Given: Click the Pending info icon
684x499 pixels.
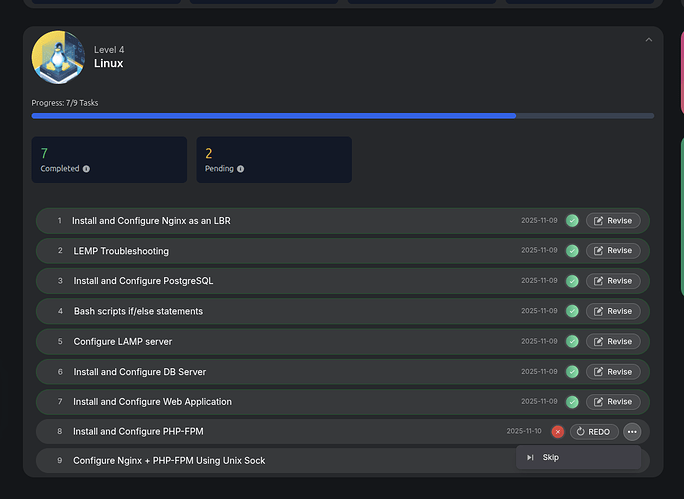Looking at the screenshot, I should [x=241, y=169].
